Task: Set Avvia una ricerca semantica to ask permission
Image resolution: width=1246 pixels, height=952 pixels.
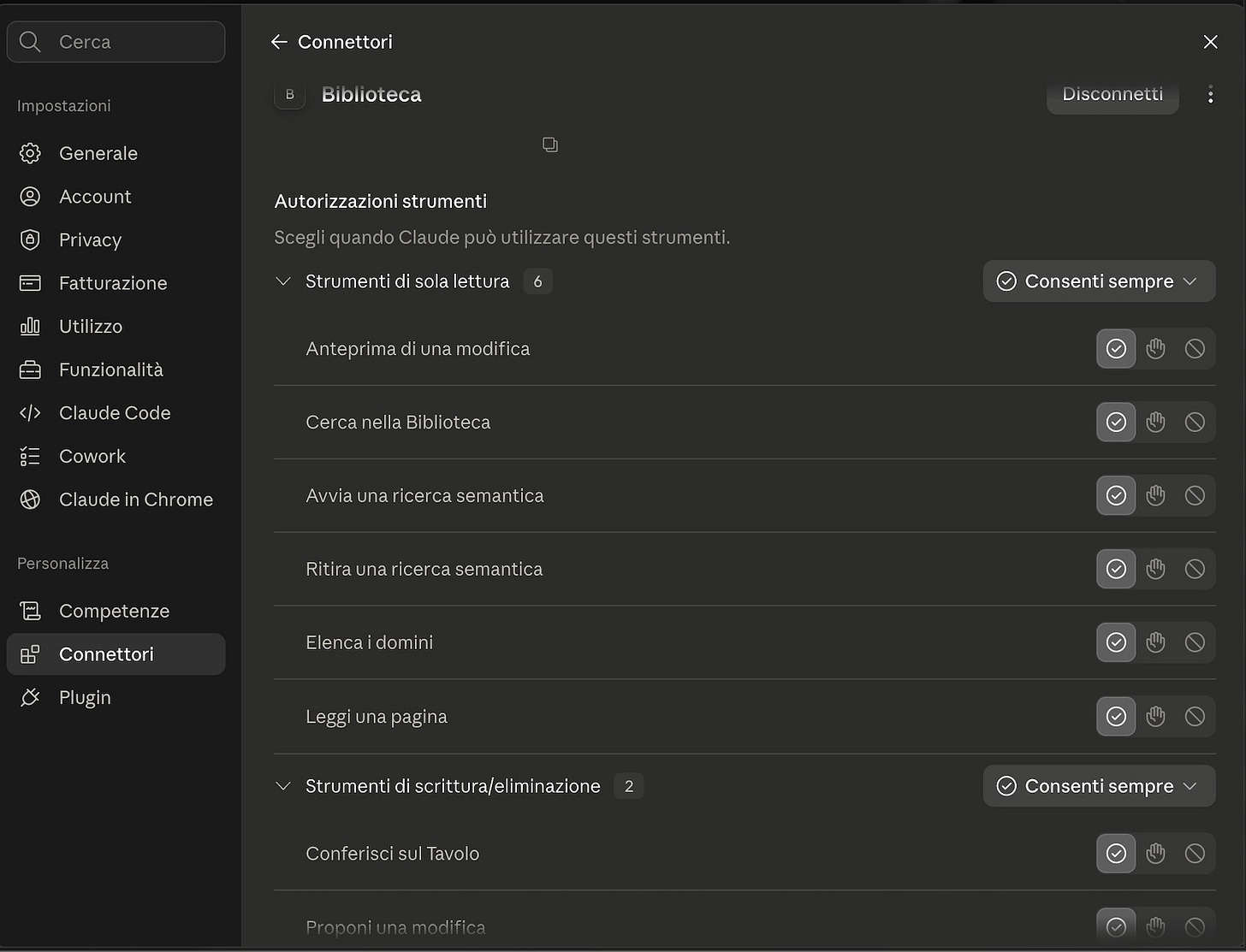Action: pyautogui.click(x=1155, y=495)
